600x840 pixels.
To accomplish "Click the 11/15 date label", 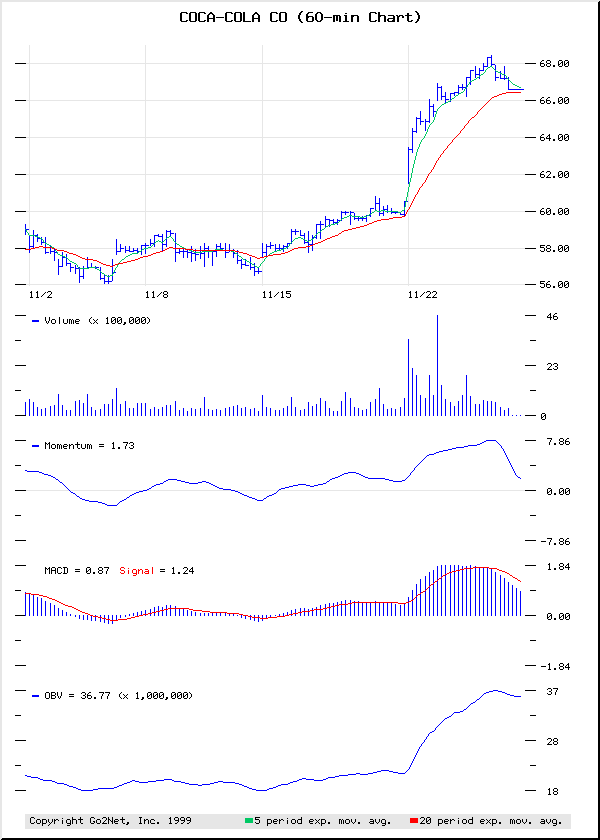I will point(275,295).
